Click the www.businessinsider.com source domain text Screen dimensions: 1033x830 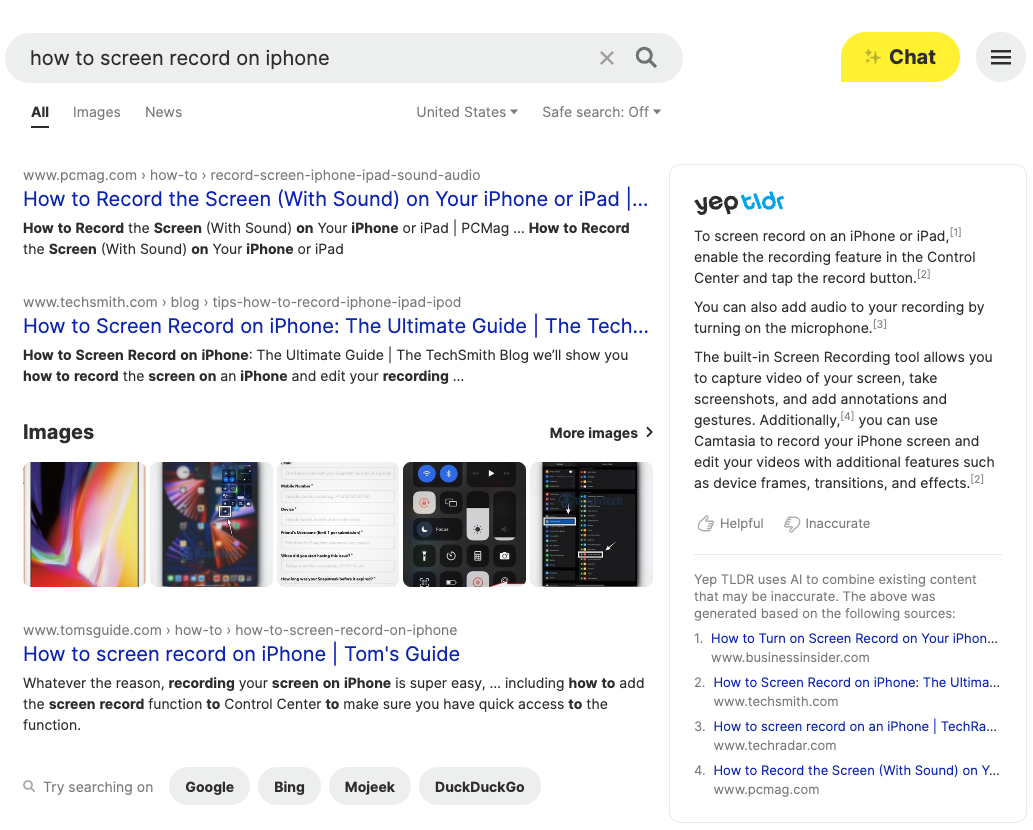tap(790, 657)
